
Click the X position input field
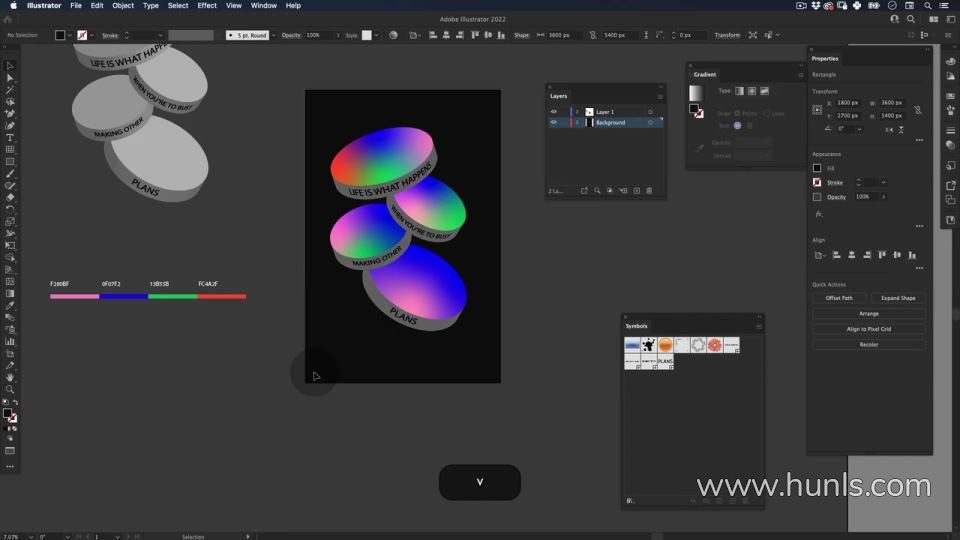click(x=848, y=103)
